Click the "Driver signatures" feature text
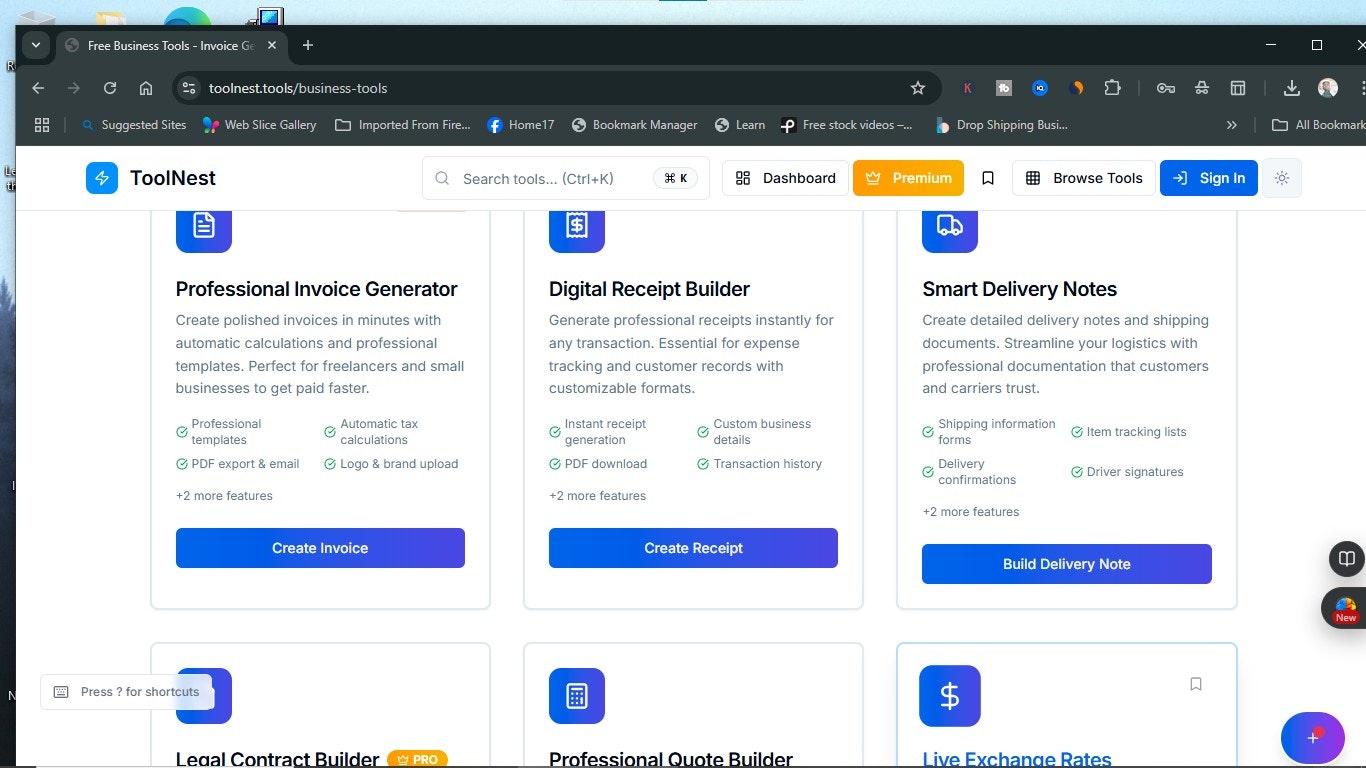This screenshot has width=1366, height=768. click(1135, 472)
